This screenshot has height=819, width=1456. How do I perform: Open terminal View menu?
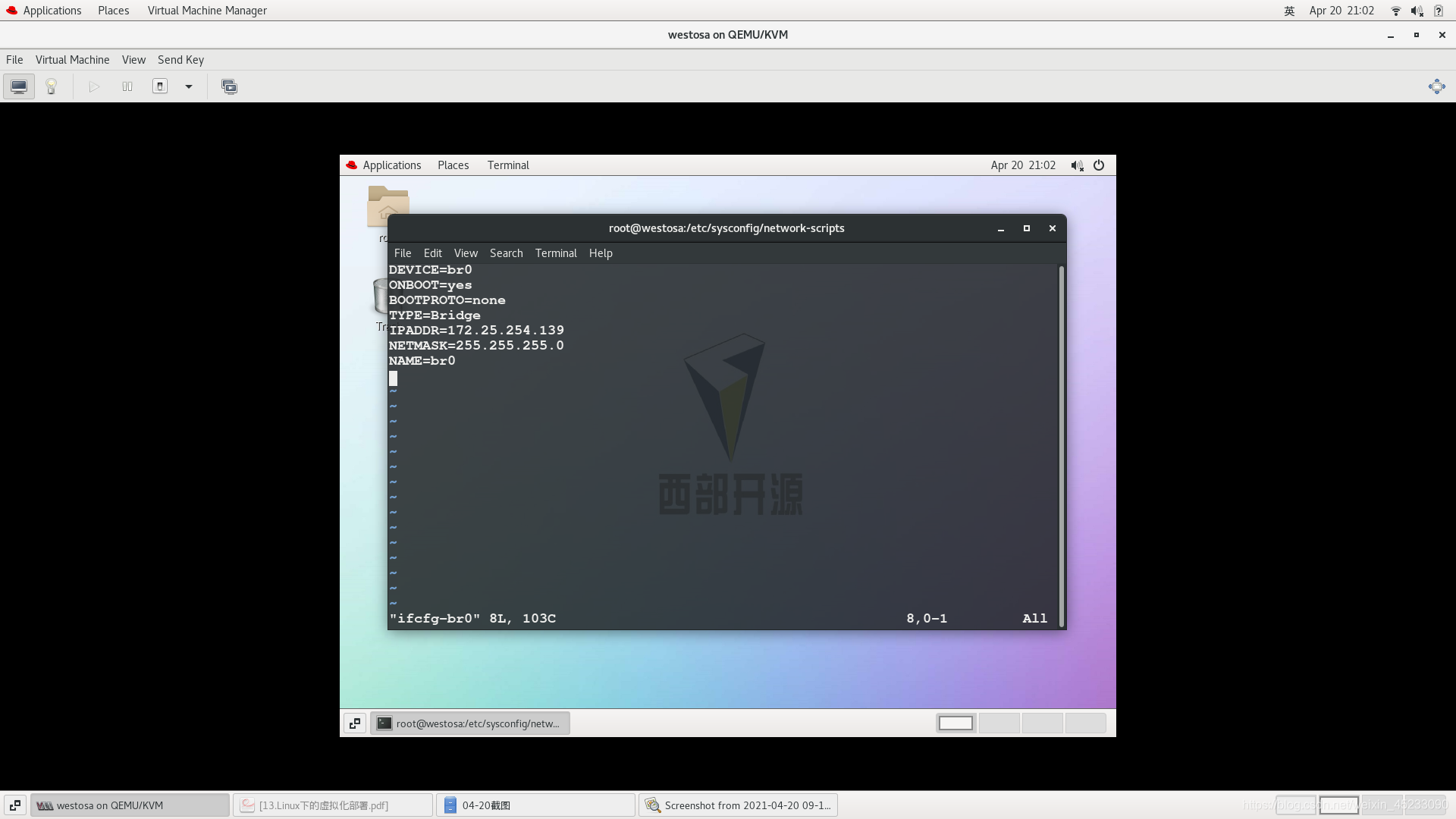click(x=466, y=253)
